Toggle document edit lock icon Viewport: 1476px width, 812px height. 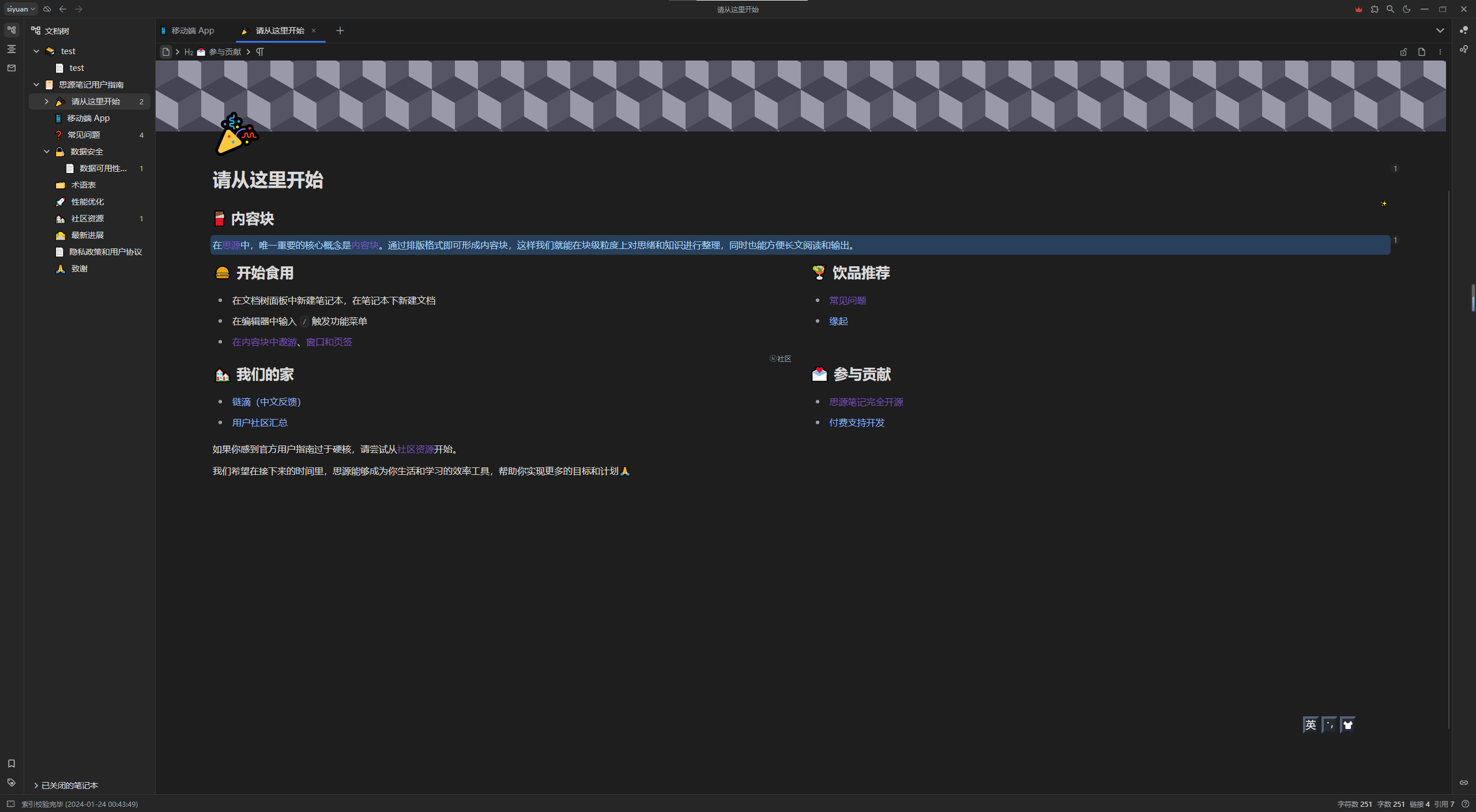(1403, 52)
